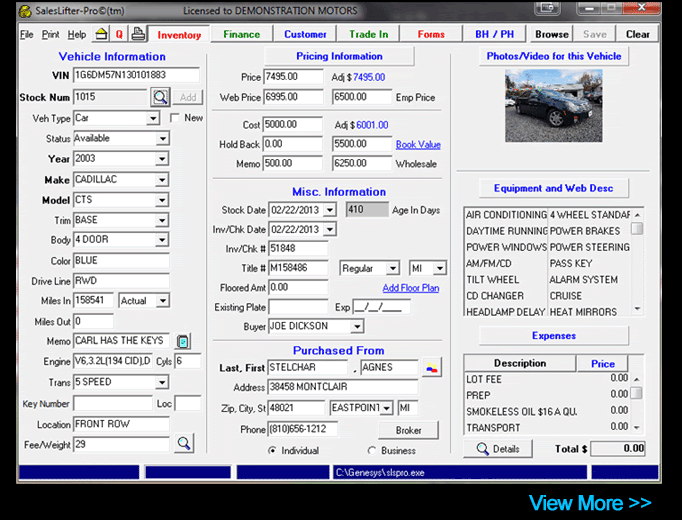Expand the Year dropdown

162,159
